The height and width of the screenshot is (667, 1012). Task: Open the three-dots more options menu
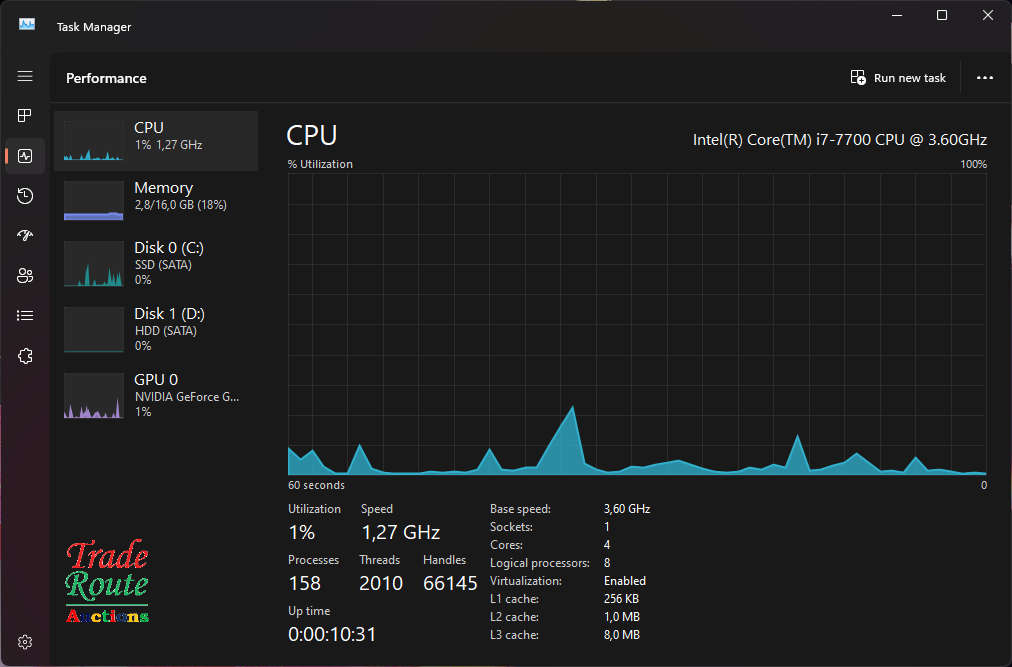[985, 78]
